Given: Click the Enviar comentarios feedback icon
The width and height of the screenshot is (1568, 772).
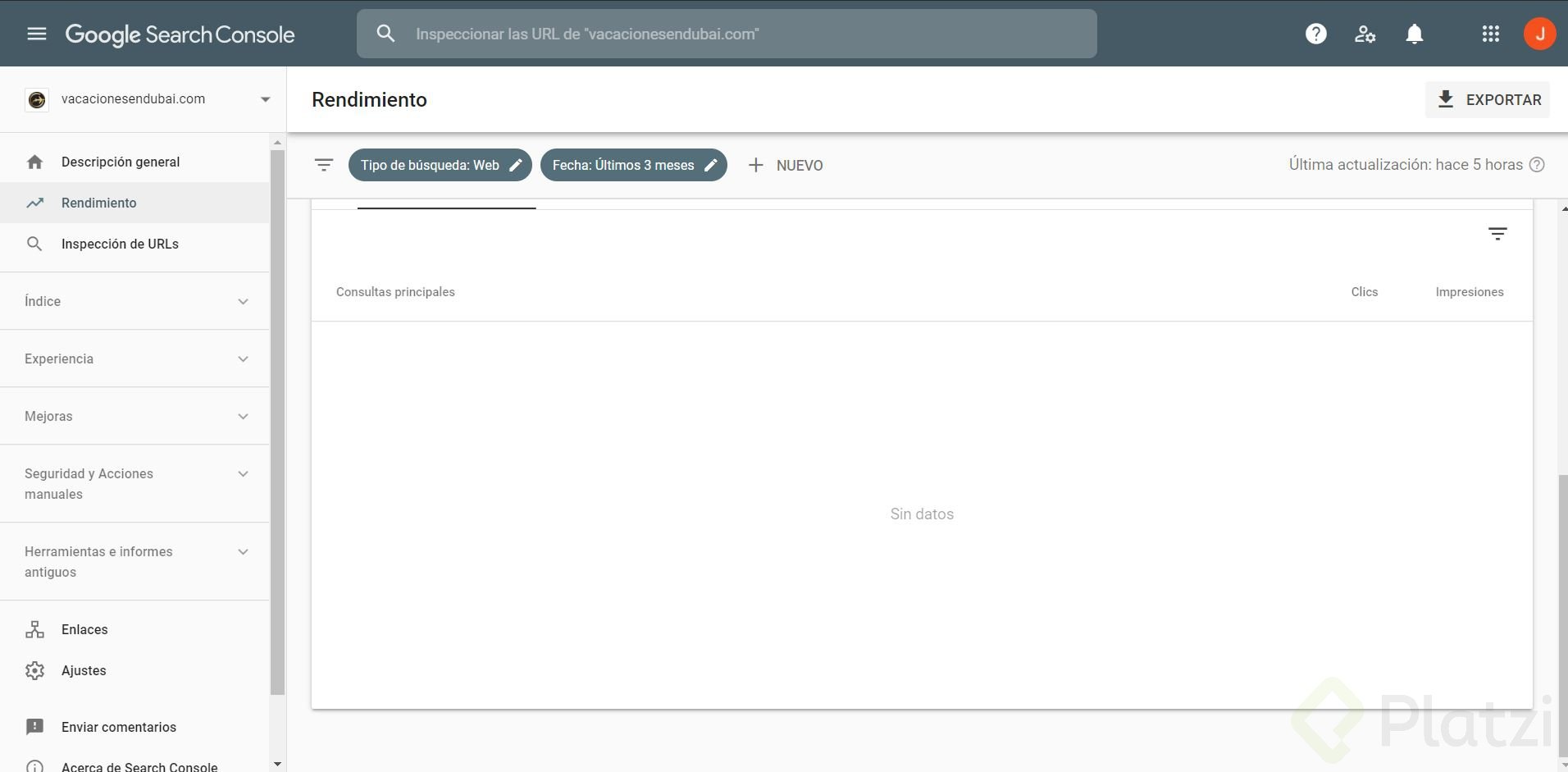Looking at the screenshot, I should tap(34, 727).
